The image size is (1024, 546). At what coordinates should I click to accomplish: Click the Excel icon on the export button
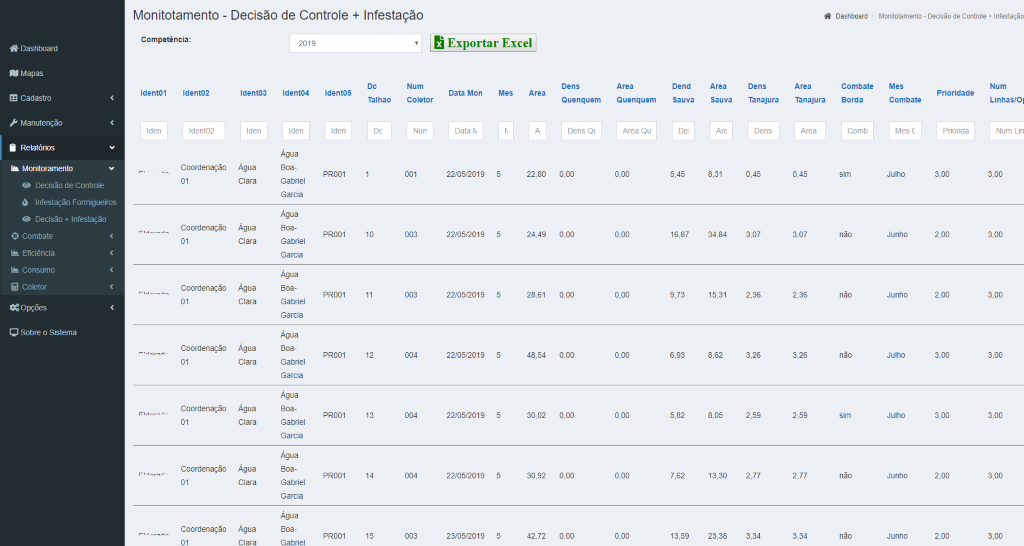pyautogui.click(x=439, y=43)
